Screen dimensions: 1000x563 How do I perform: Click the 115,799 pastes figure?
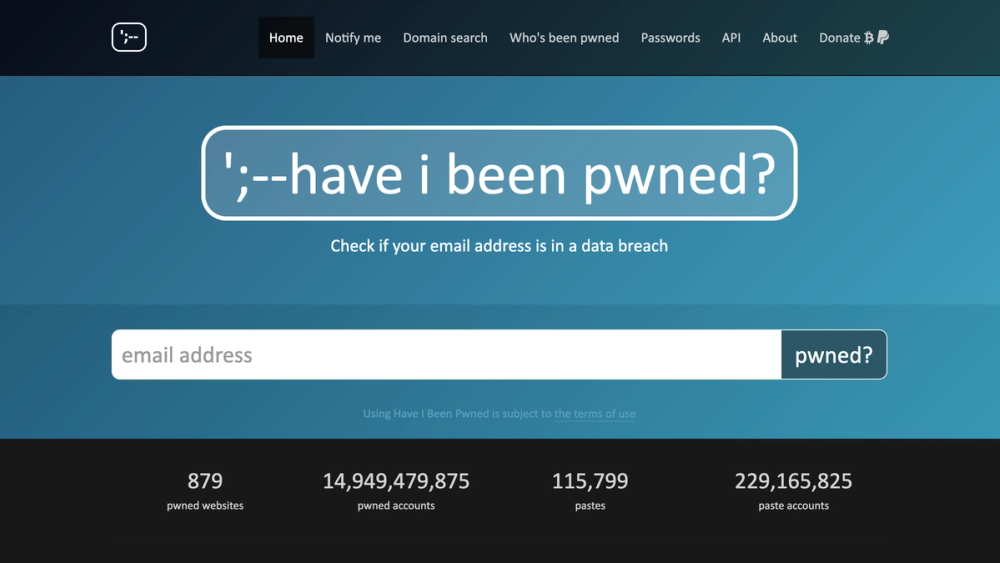coord(590,481)
